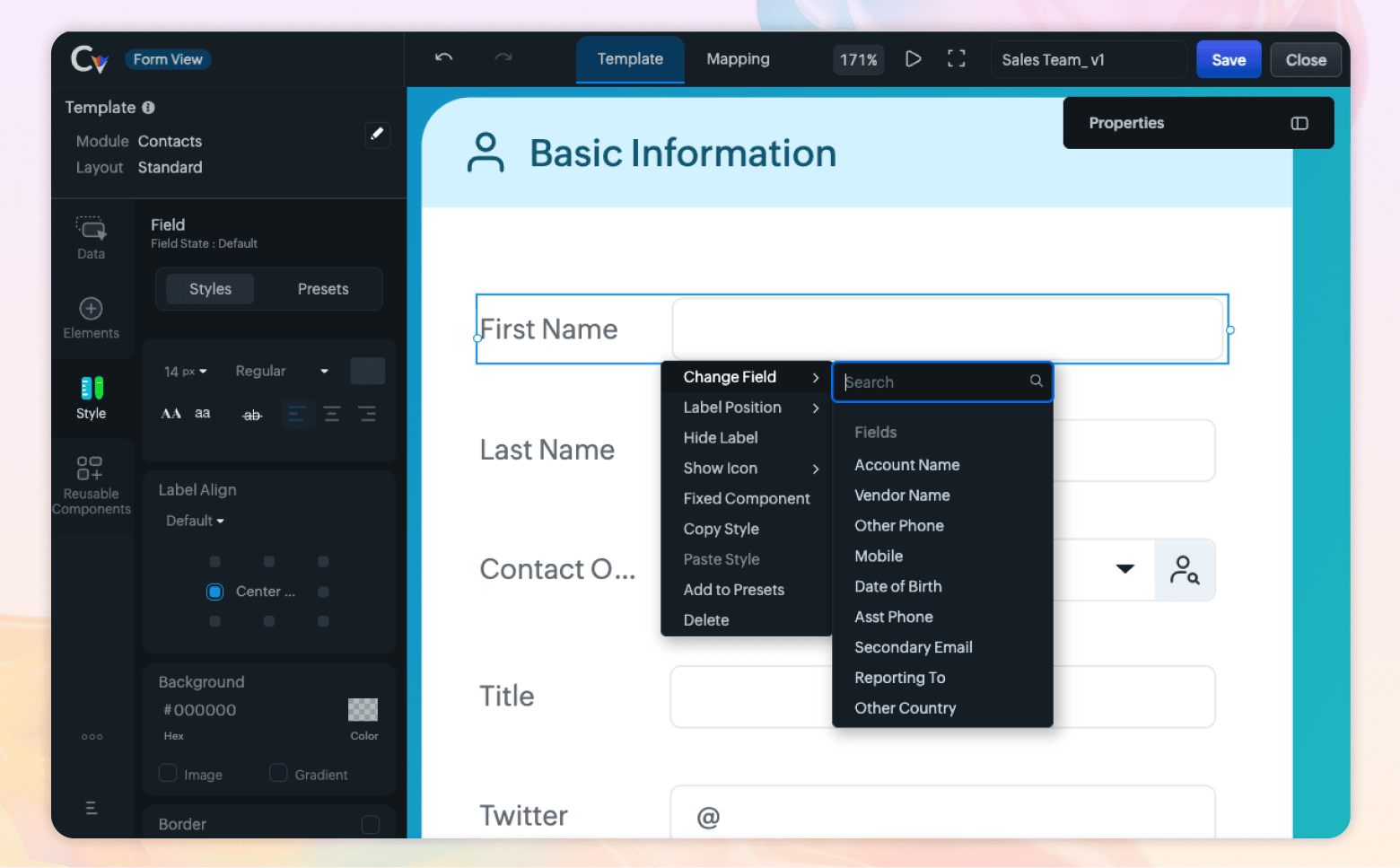Select the Style sidebar panel
Viewport: 1400px width, 868px height.
tap(91, 399)
